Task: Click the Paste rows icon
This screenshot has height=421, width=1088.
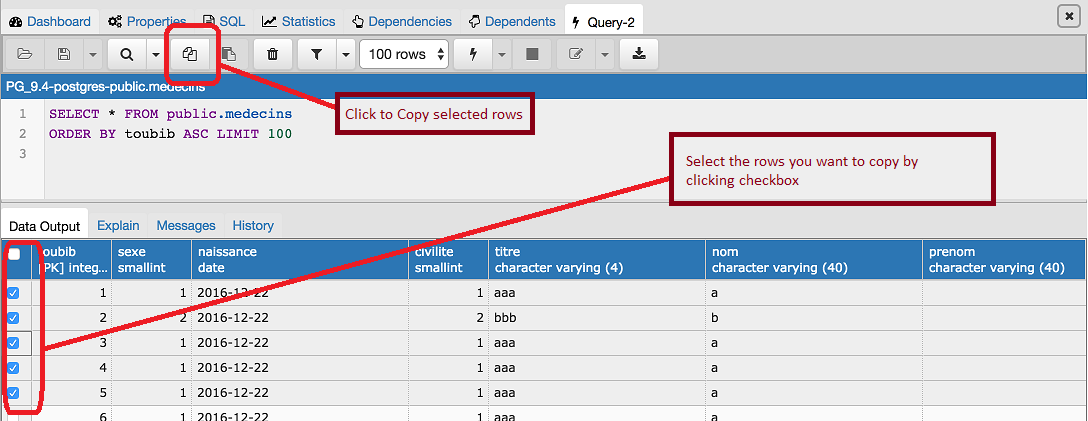Action: pos(229,54)
